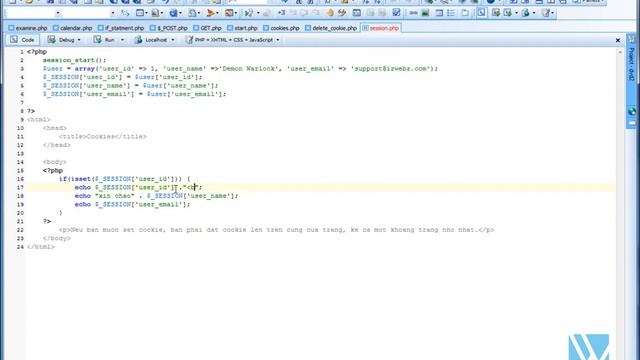Expand the arrow beside the window layout icon
The width and height of the screenshot is (640, 360).
pyautogui.click(x=147, y=13)
